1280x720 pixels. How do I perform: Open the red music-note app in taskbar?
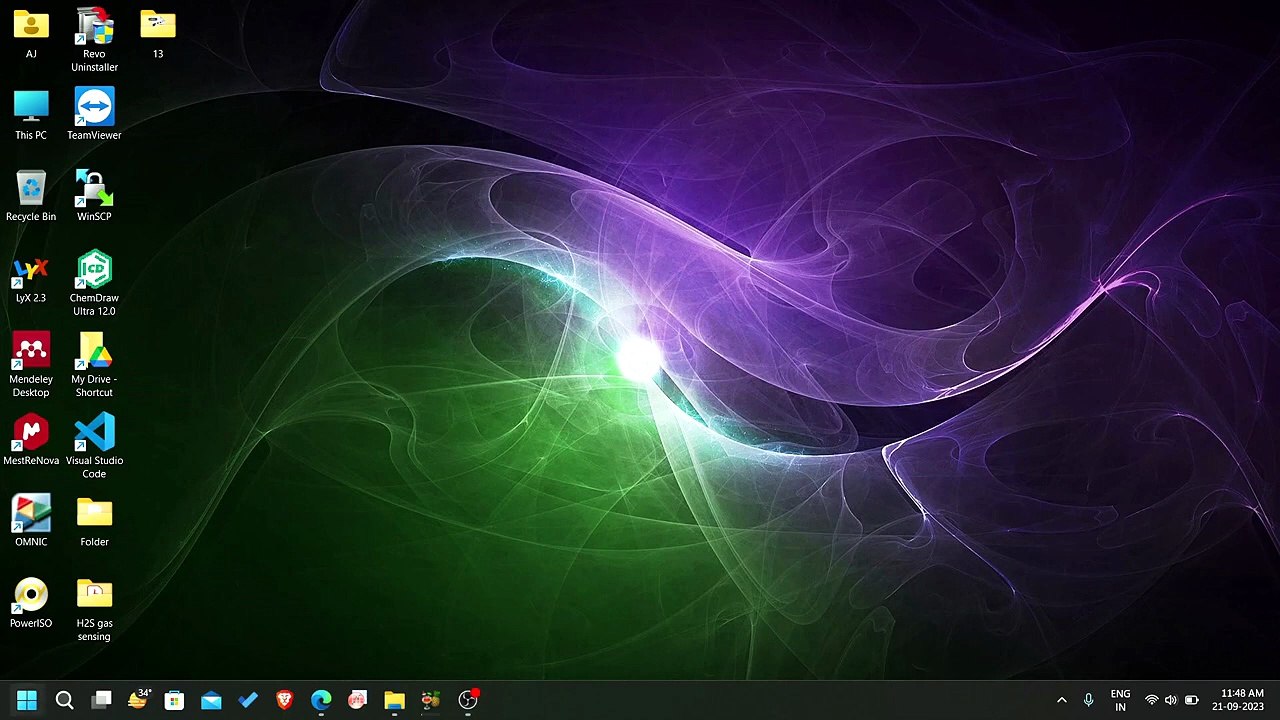[x=357, y=700]
